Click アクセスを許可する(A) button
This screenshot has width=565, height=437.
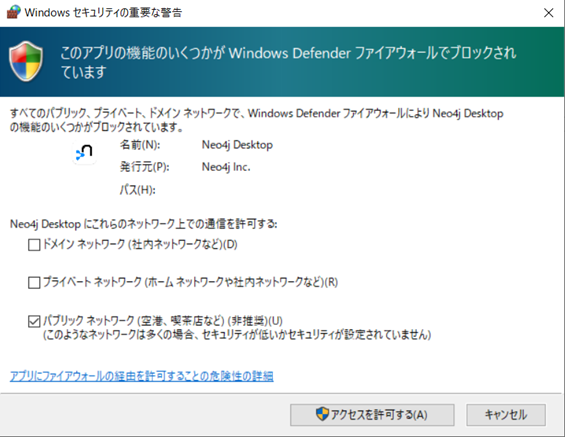point(372,415)
